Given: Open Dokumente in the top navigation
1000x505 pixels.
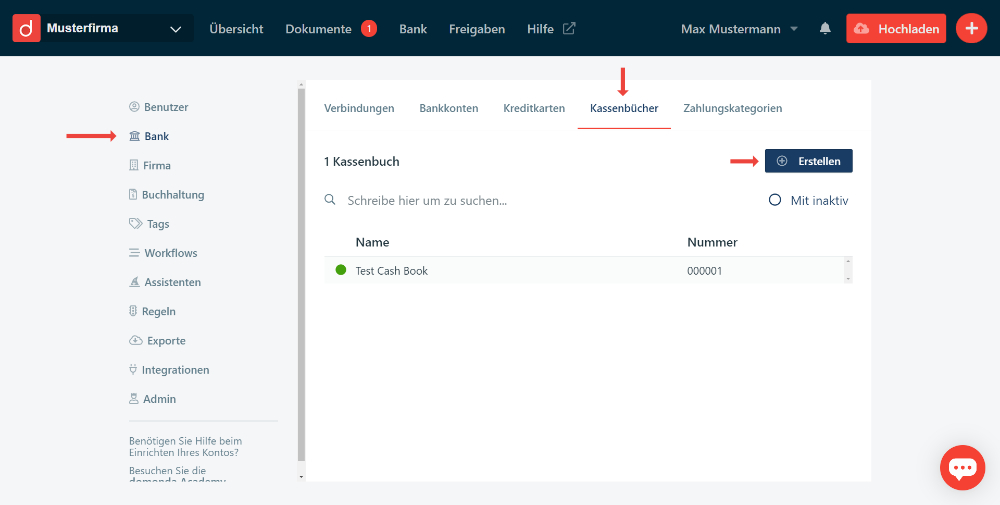Looking at the screenshot, I should click(x=318, y=29).
